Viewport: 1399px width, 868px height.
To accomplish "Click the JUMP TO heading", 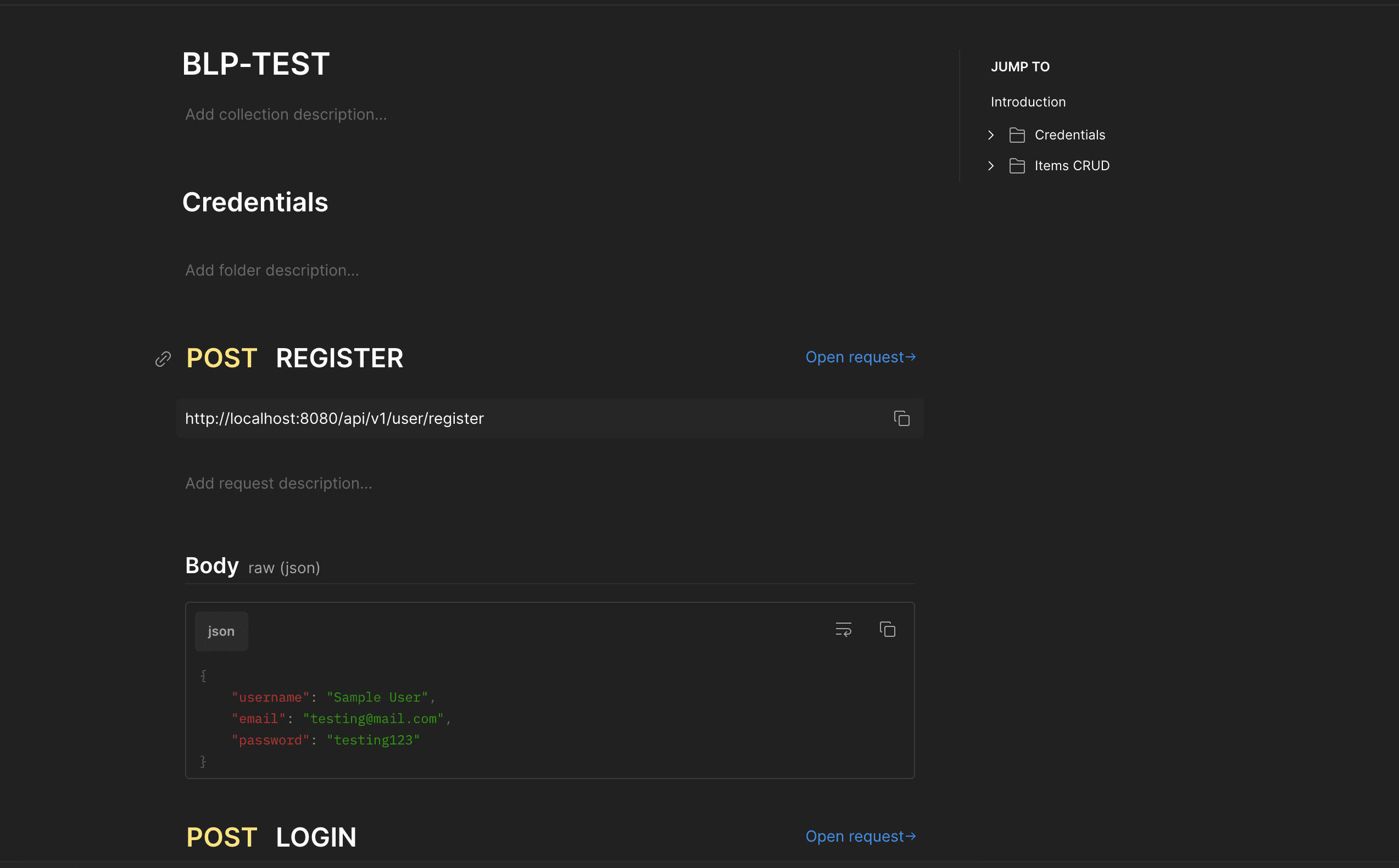I will [x=1020, y=66].
